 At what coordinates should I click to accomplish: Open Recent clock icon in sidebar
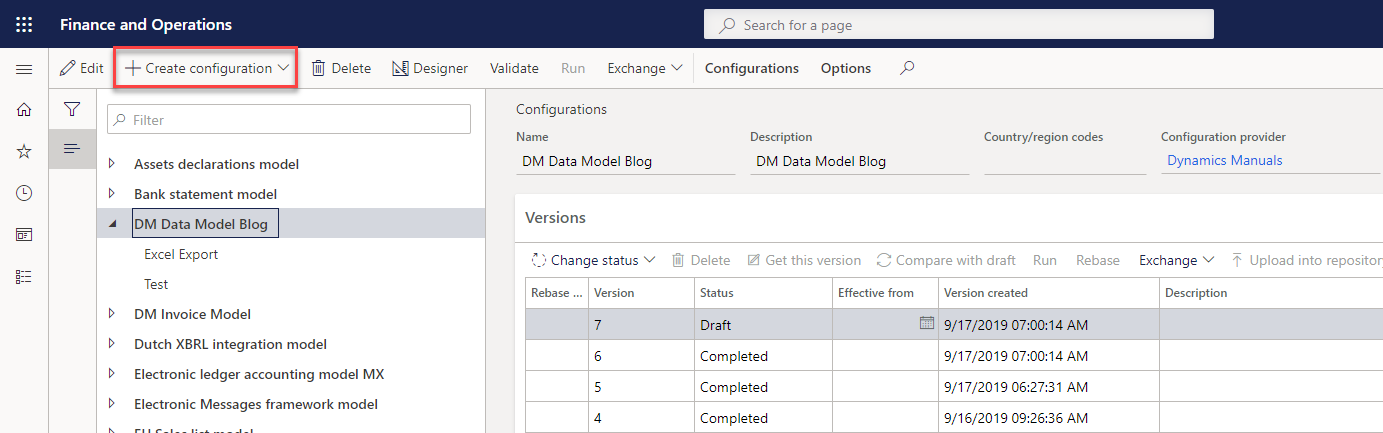pos(24,193)
